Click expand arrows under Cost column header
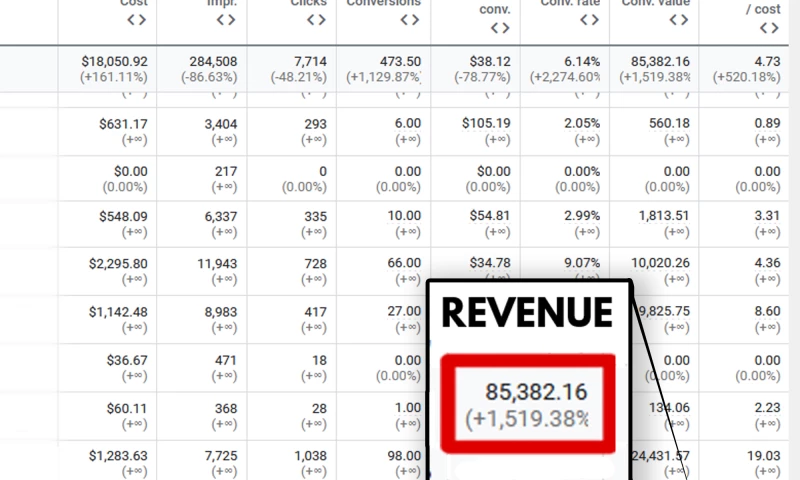The height and width of the screenshot is (480, 800). 137,19
